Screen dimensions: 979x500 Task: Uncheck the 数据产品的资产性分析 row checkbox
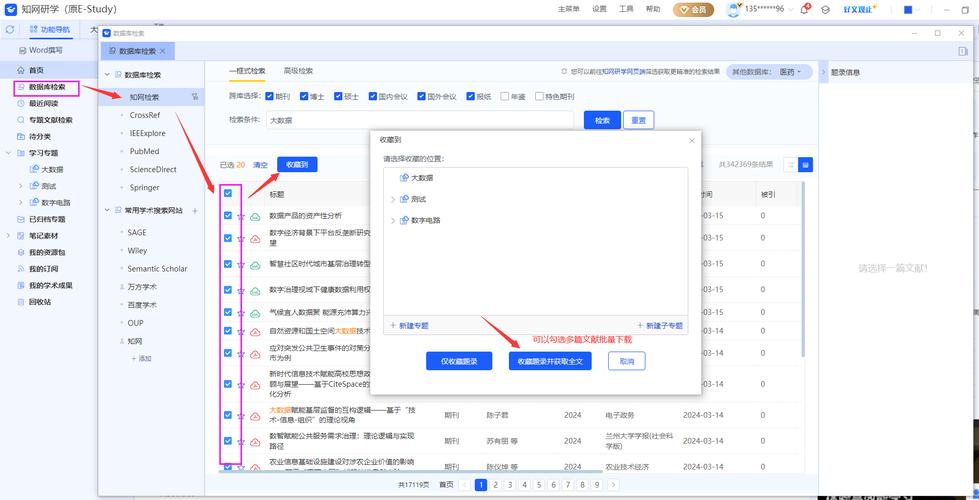point(228,215)
